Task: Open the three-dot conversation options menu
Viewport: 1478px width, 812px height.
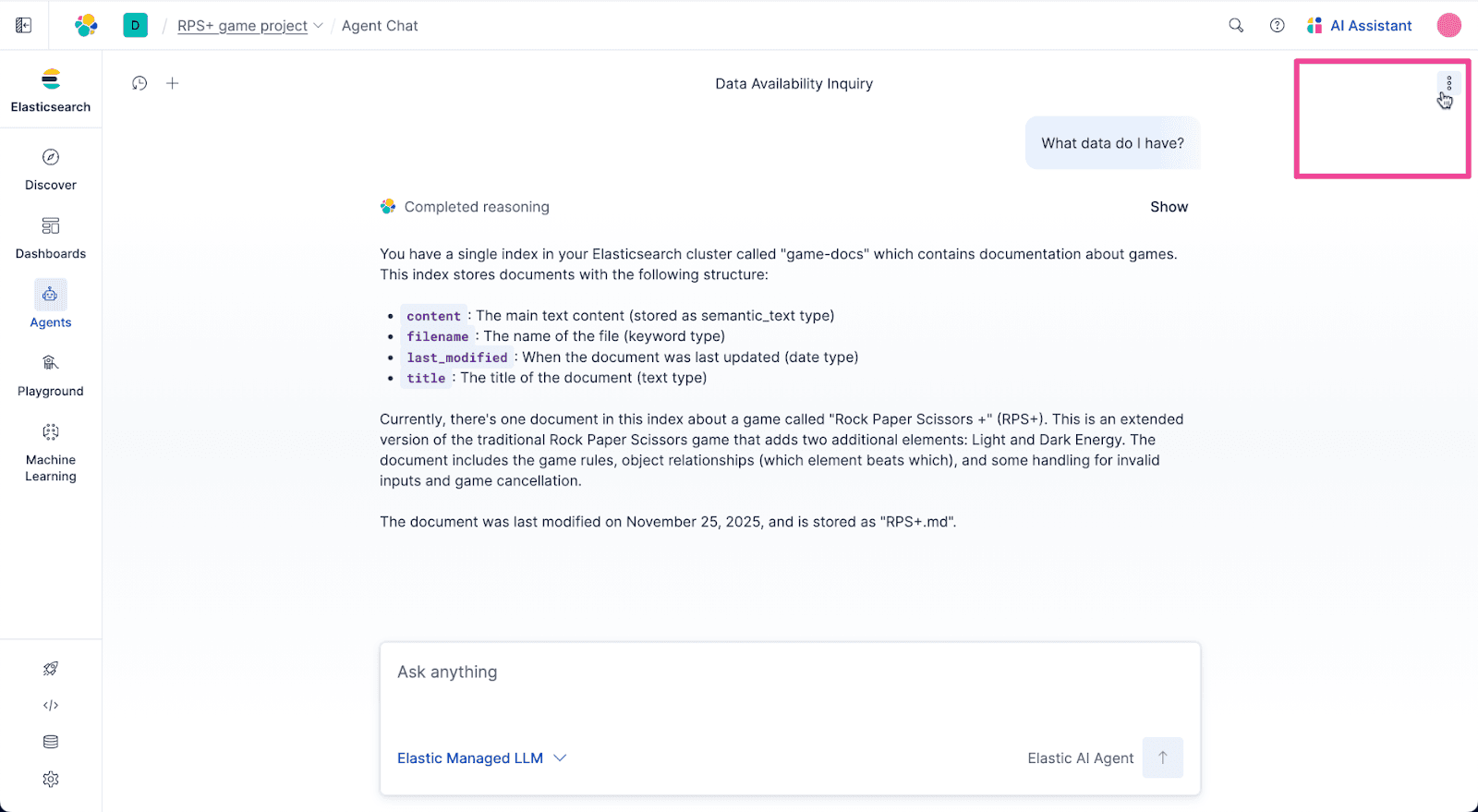Action: (1448, 83)
